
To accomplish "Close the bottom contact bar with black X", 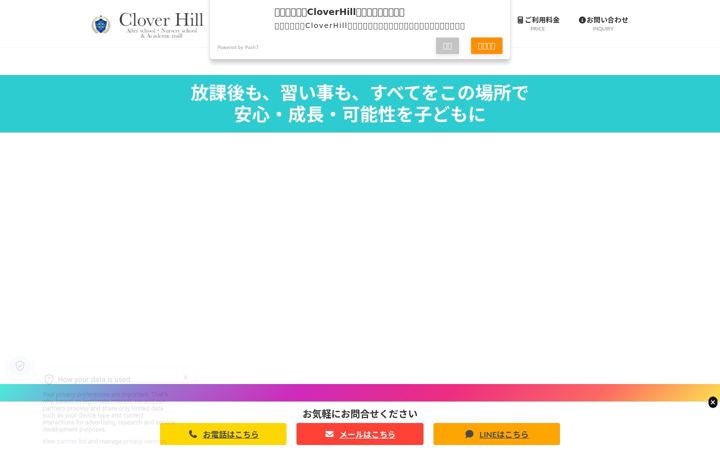I will [x=713, y=402].
